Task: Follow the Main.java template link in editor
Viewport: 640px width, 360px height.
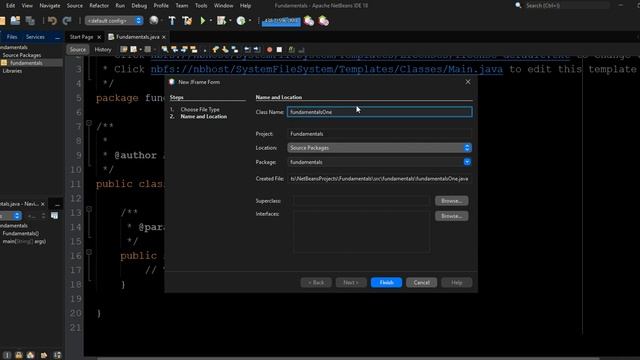Action: click(327, 69)
